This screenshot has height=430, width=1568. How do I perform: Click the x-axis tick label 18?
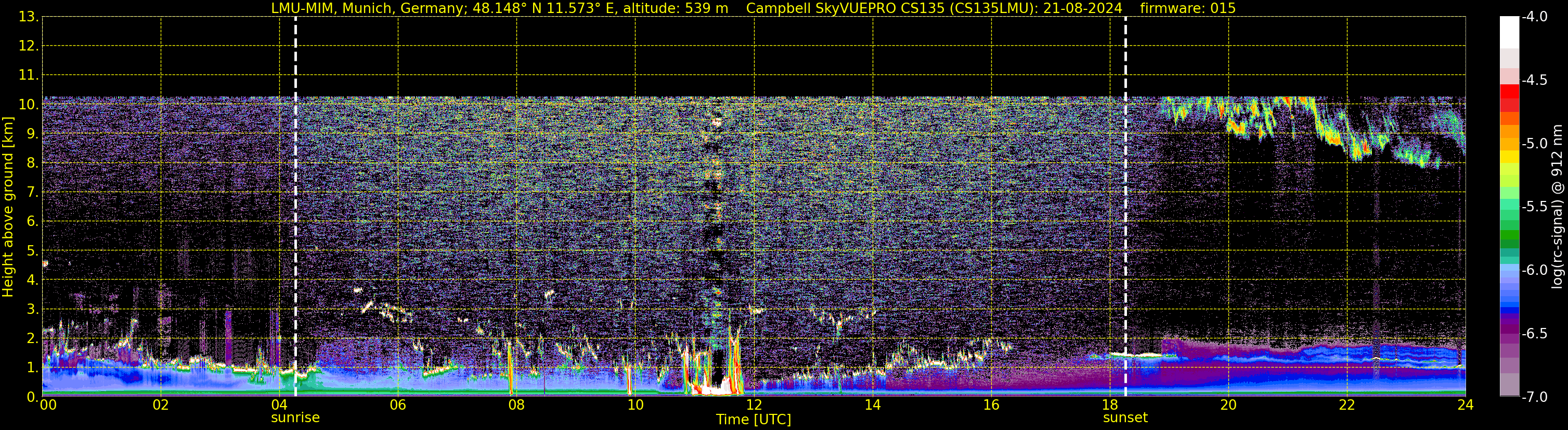pos(1110,404)
